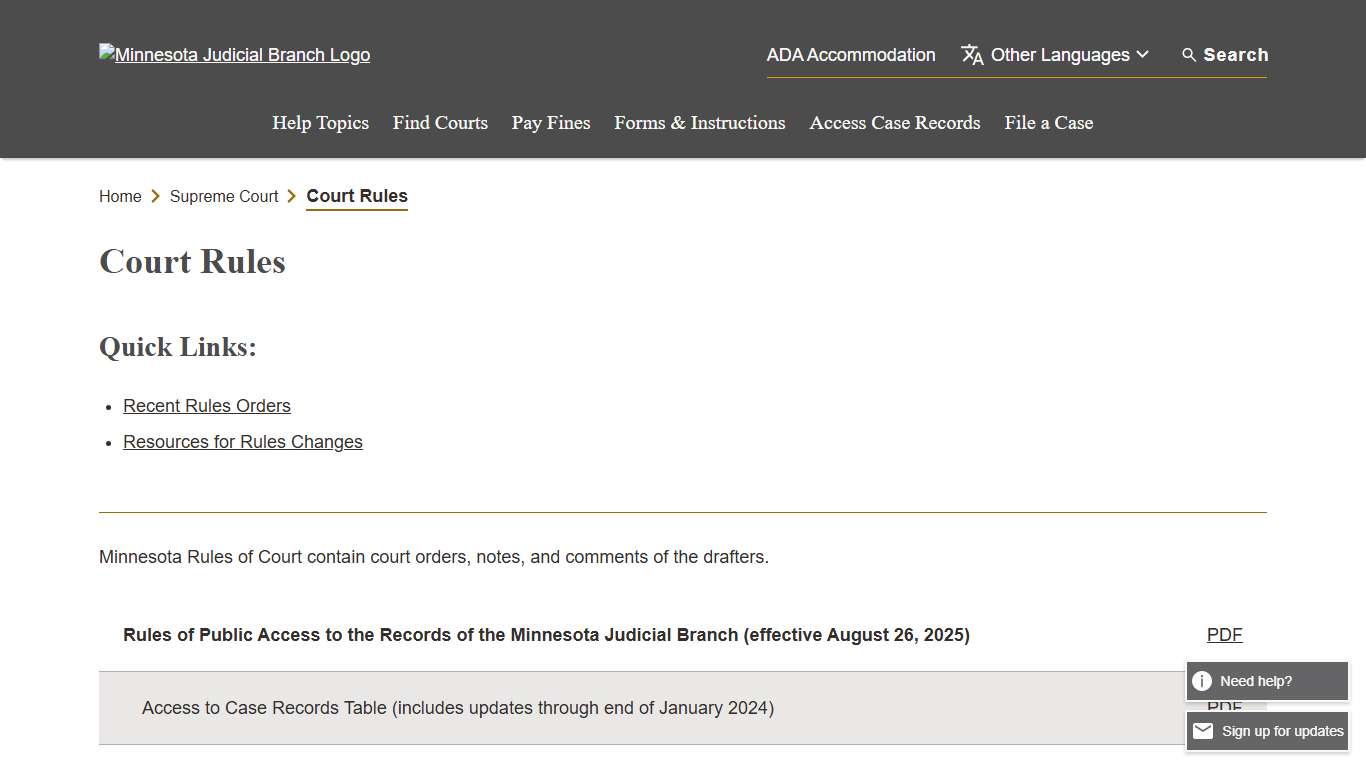The width and height of the screenshot is (1366, 768).
Task: Click the info icon on Need help
Action: [x=1202, y=681]
